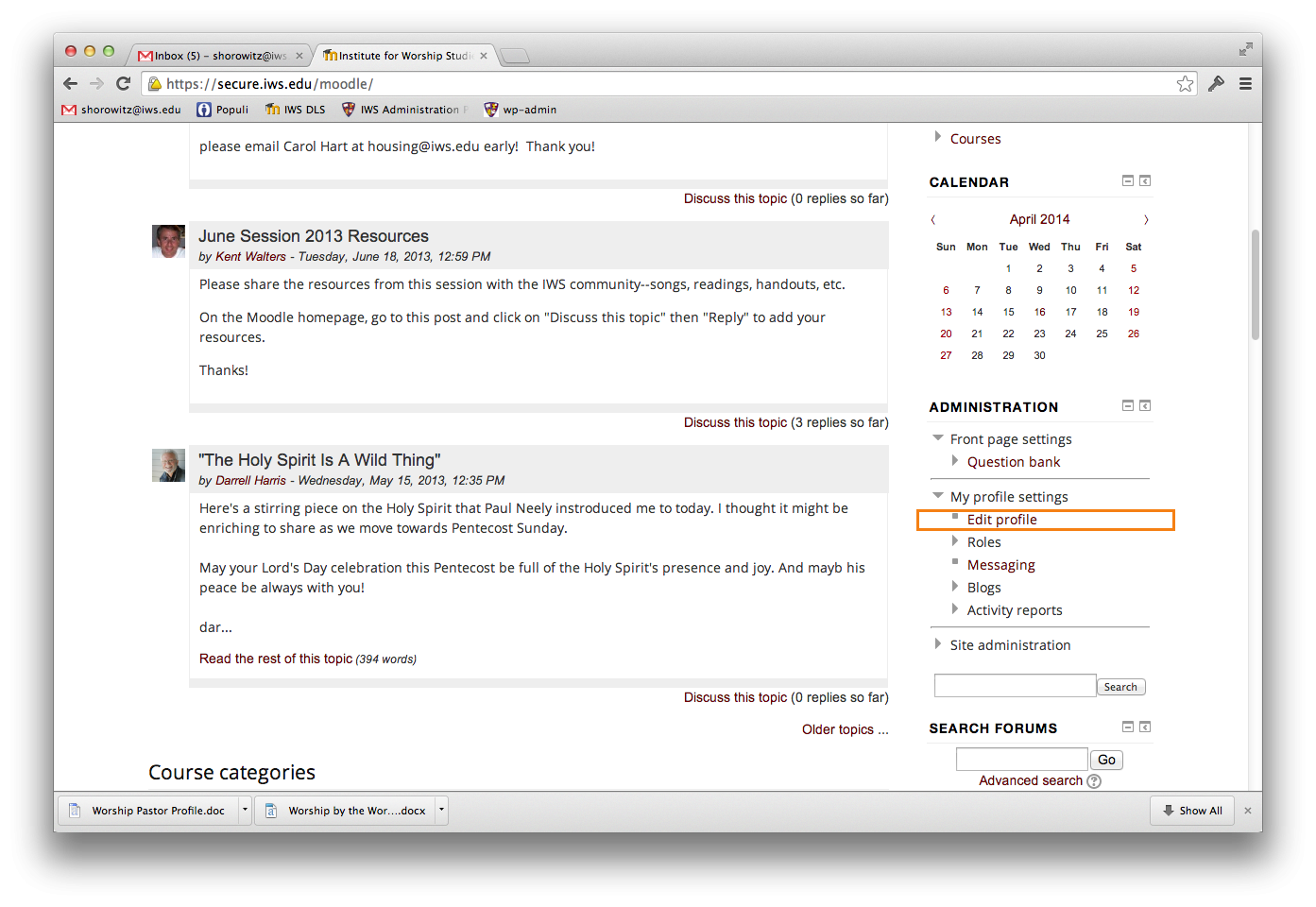
Task: Expand Activity reports
Action: pyautogui.click(x=954, y=609)
